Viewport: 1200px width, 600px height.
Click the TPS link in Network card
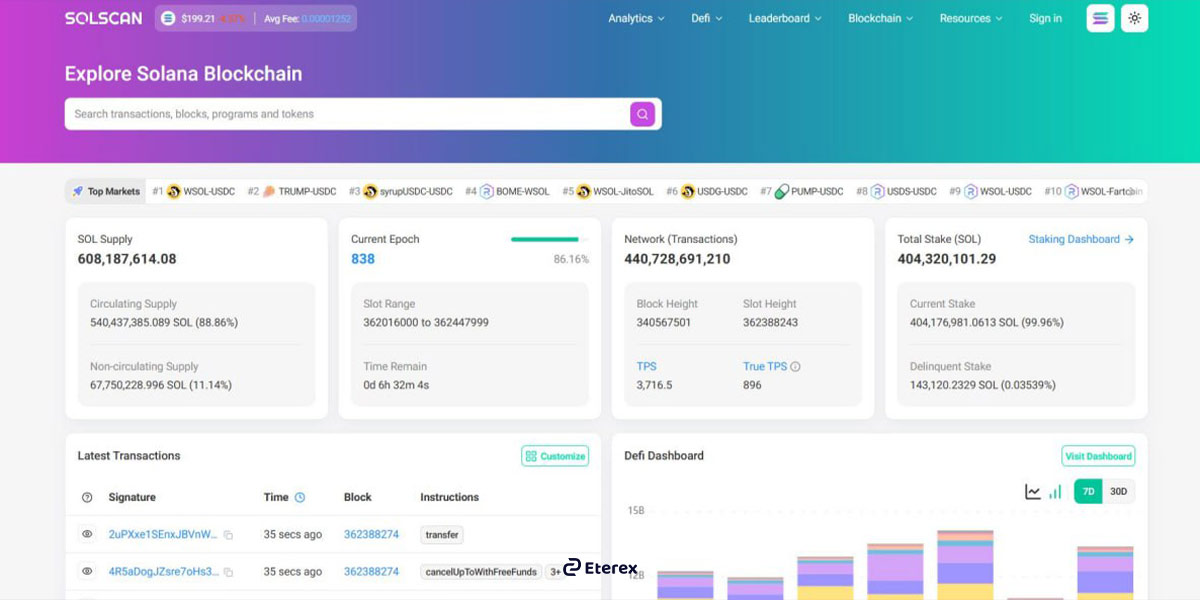[647, 366]
